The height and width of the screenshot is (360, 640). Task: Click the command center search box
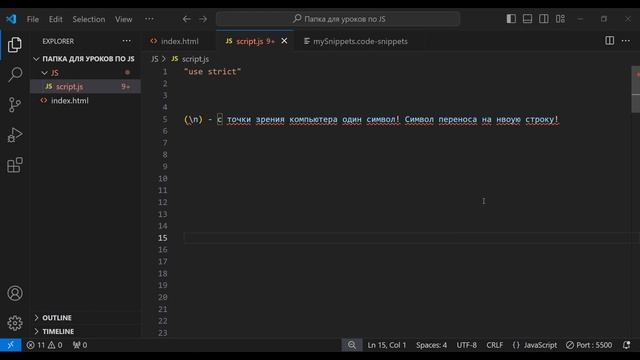pos(338,19)
